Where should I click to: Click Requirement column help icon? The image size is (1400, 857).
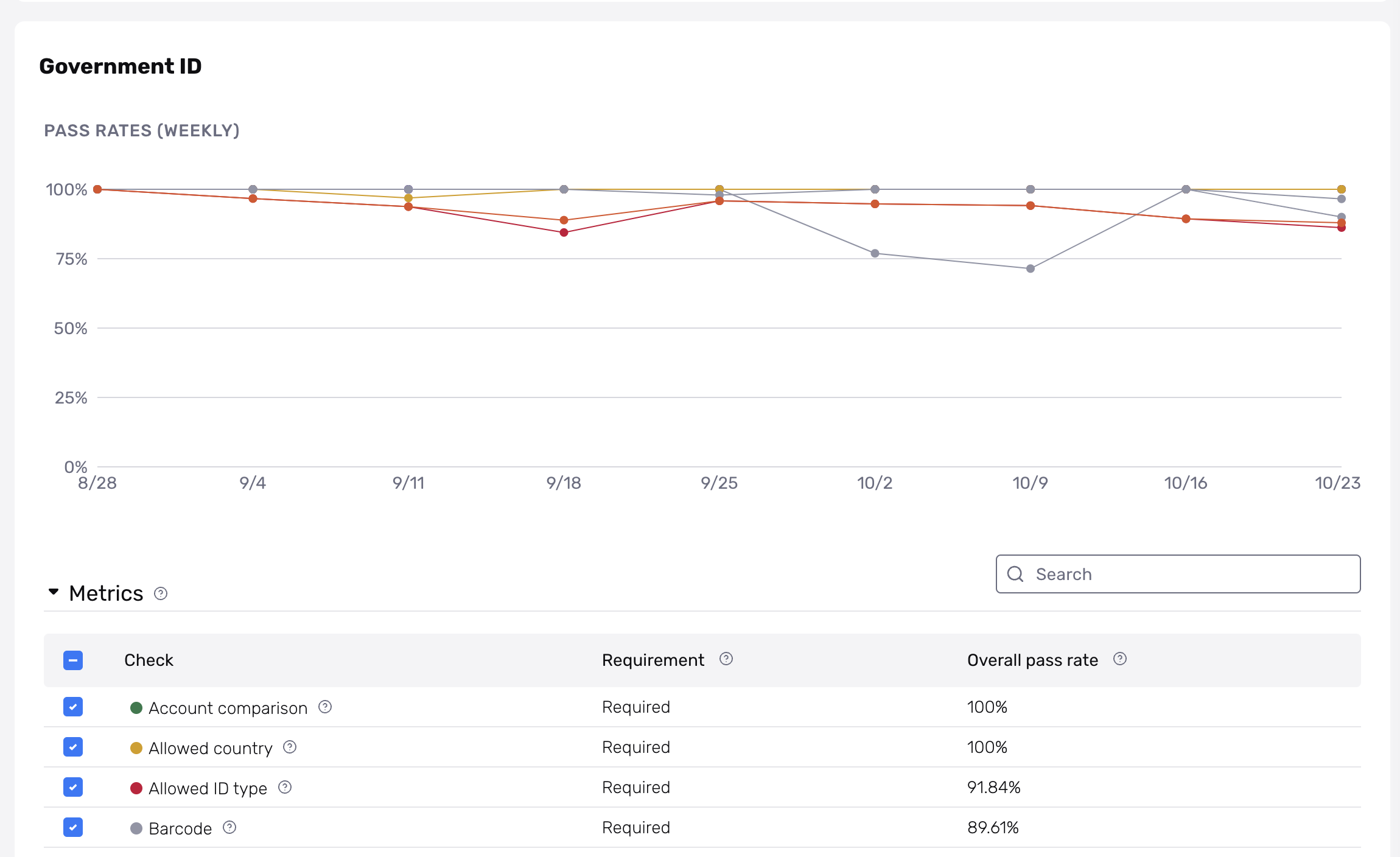(x=726, y=659)
